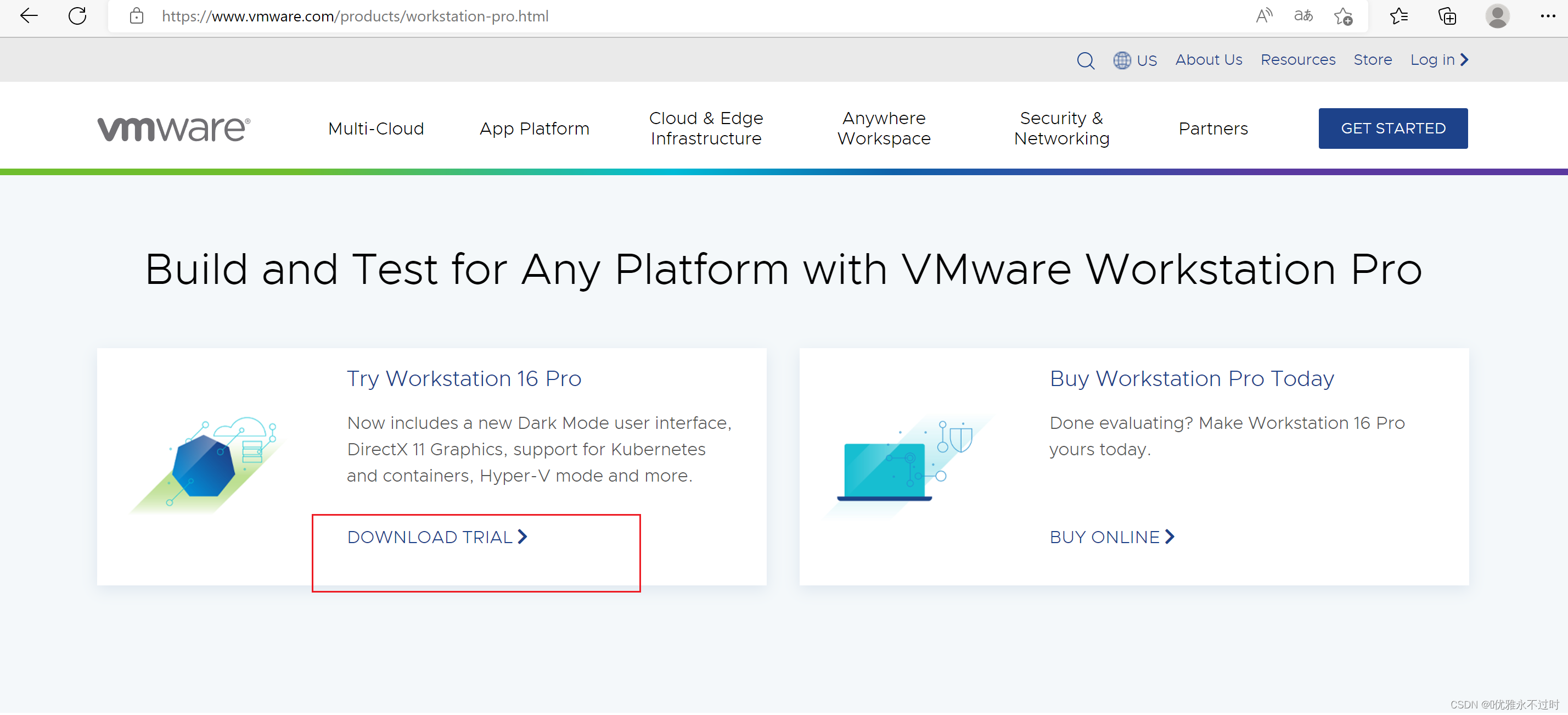Open the browser profile avatar
1568x715 pixels.
click(x=1497, y=16)
